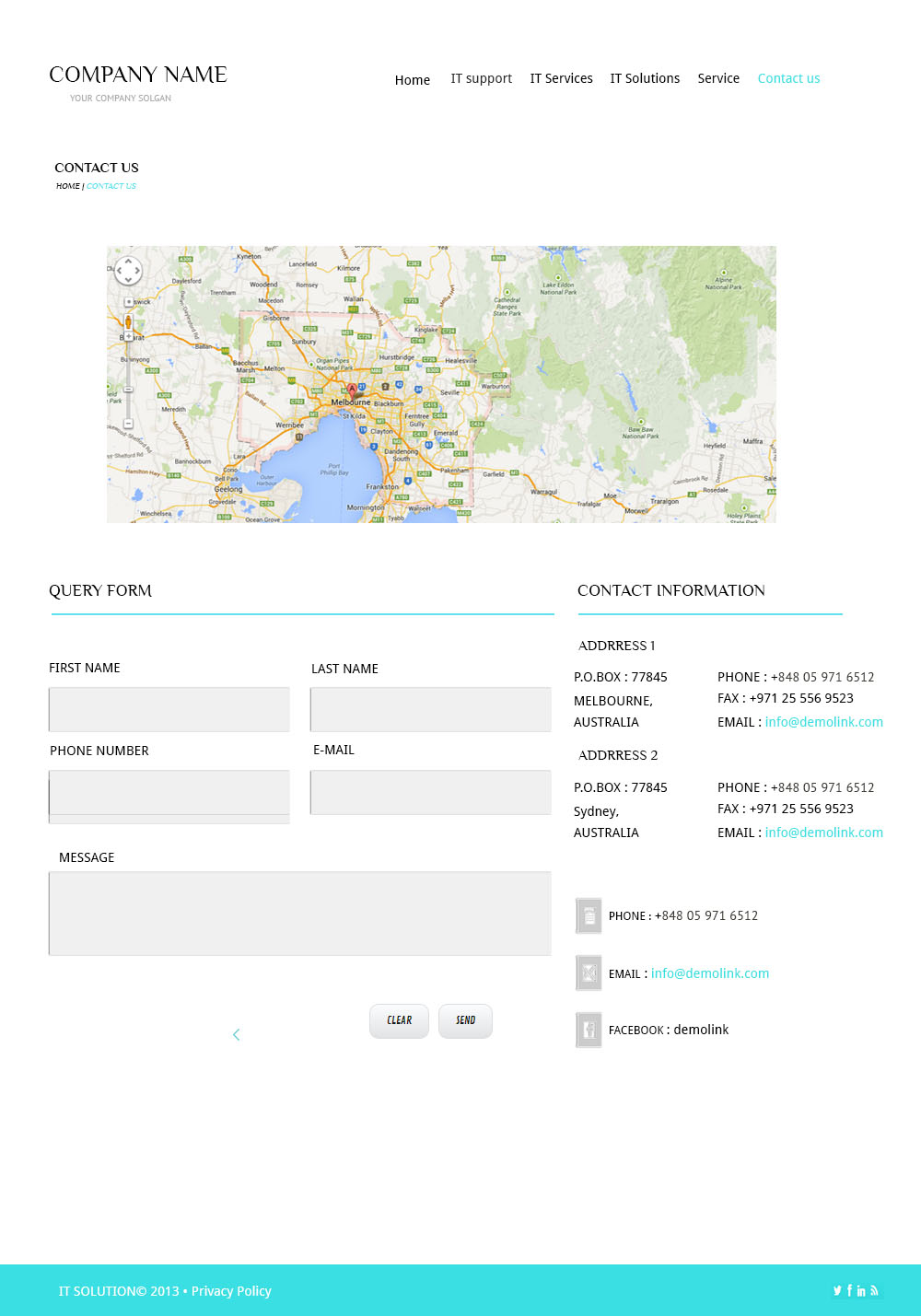921x1316 pixels.
Task: Pan the map up with the arrow control
Action: [128, 261]
